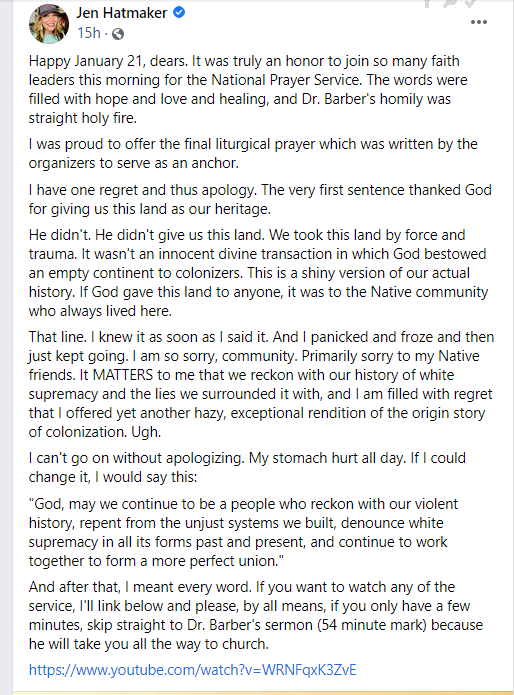Click the paragraph starting 'Happy January 21, dears'
514x695 pixels.
[x=248, y=89]
